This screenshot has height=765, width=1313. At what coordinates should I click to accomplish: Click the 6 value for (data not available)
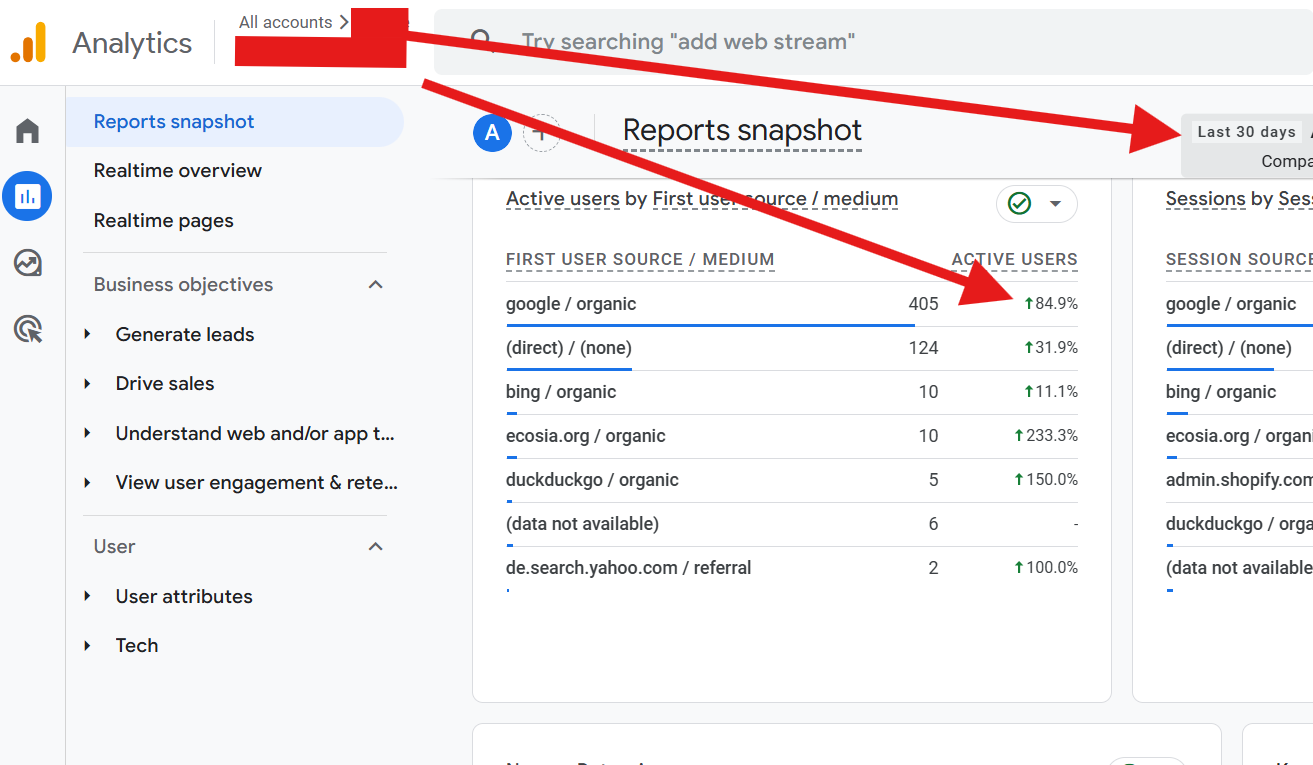click(x=934, y=524)
